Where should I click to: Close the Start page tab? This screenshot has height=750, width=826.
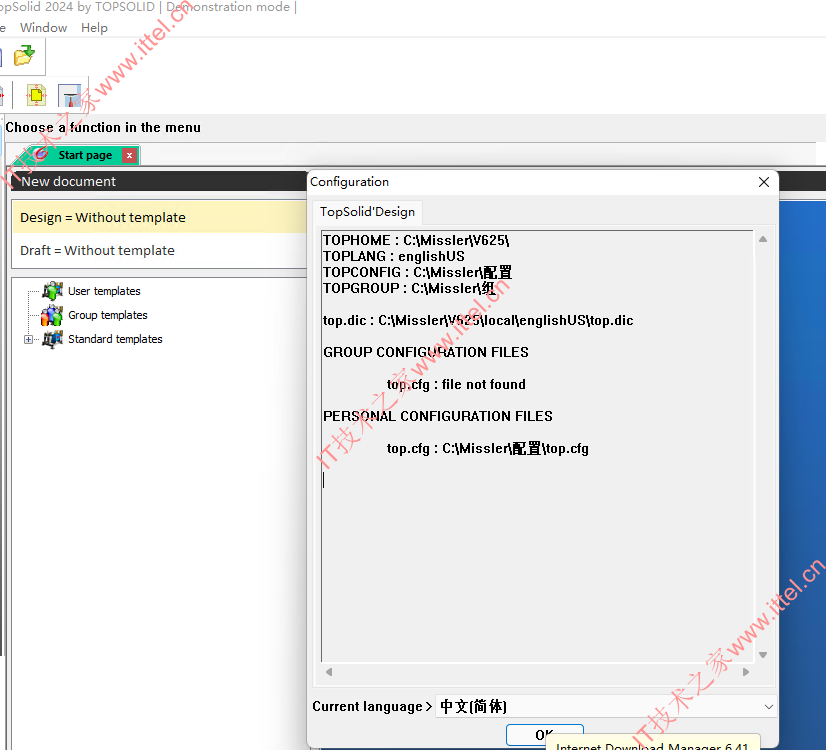[129, 155]
